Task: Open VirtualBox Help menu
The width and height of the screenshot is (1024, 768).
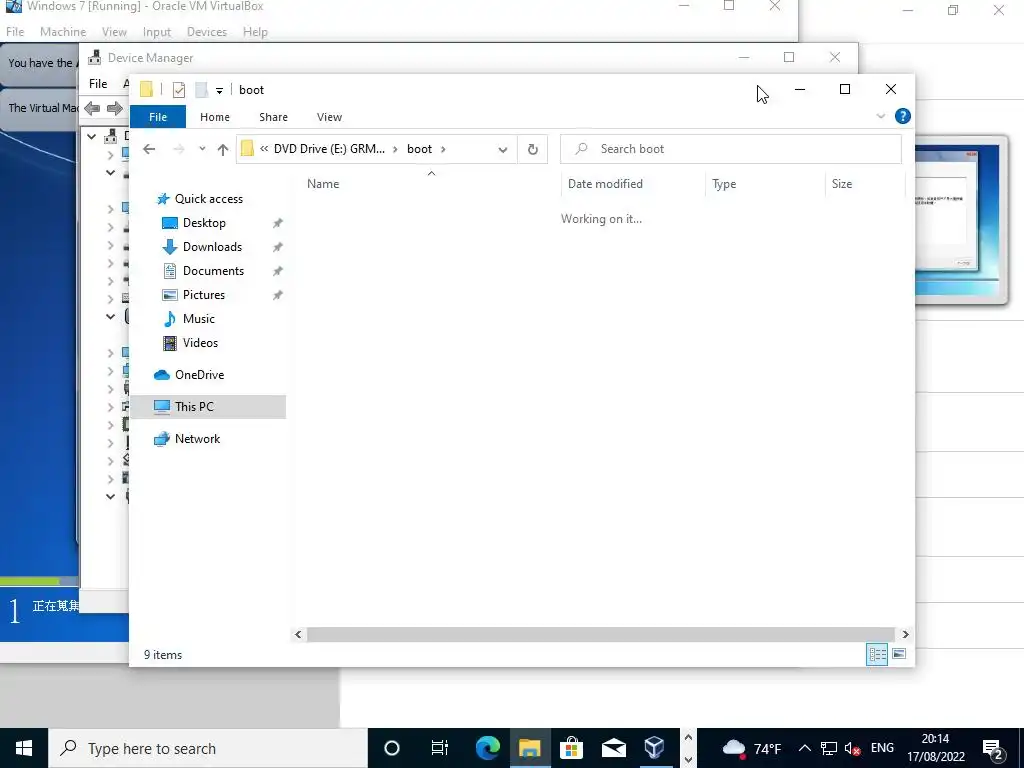Action: pos(255,32)
